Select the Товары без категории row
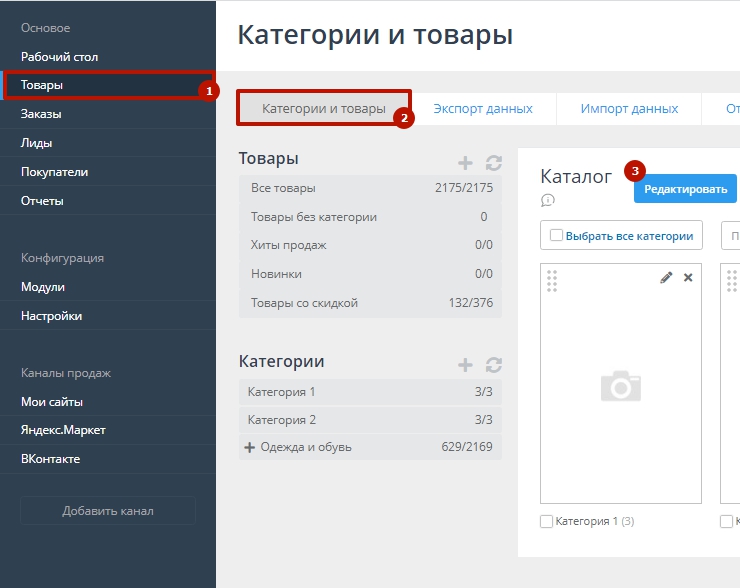This screenshot has width=740, height=588. tap(370, 217)
